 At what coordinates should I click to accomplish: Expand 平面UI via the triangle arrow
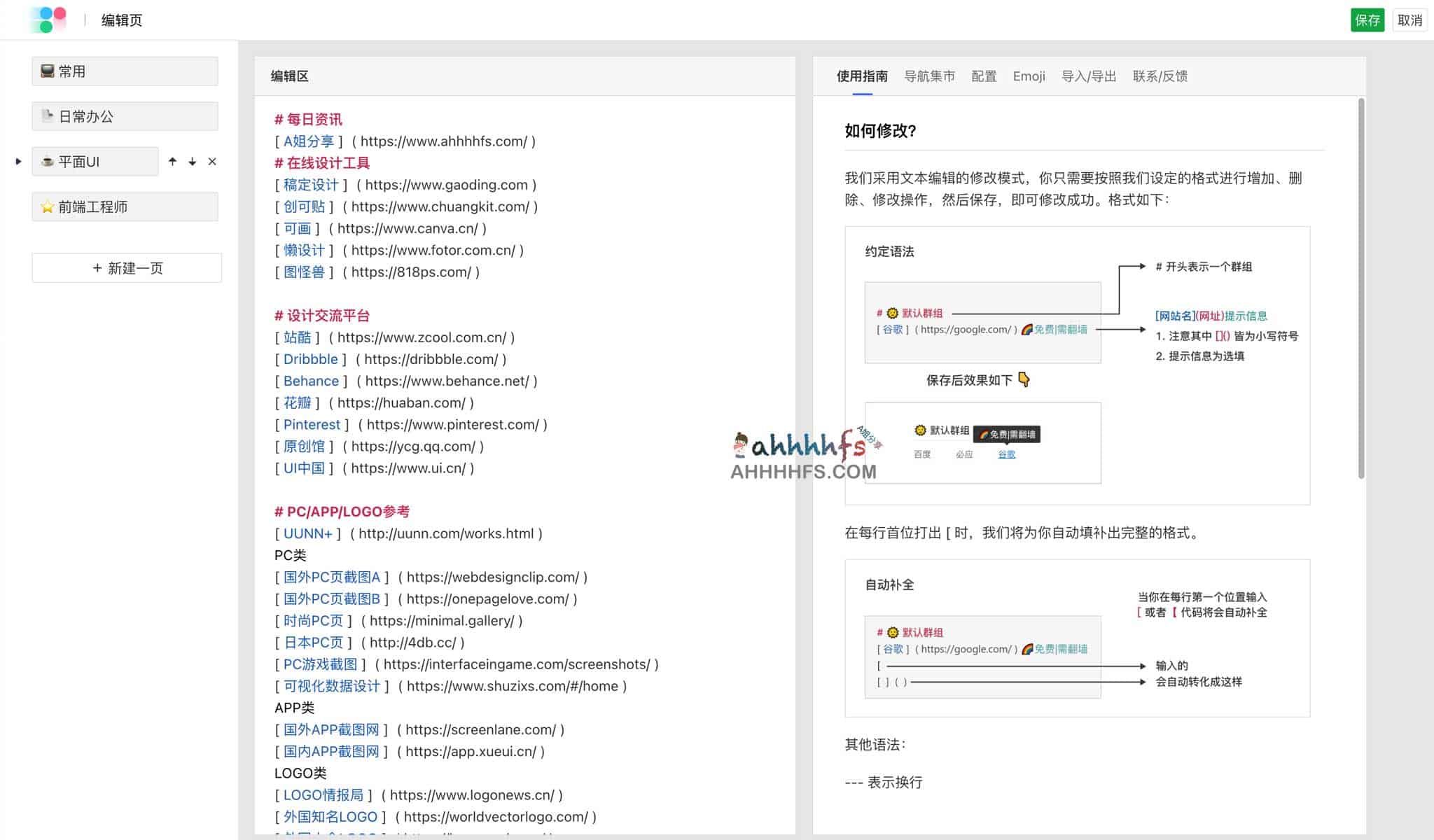(x=18, y=161)
